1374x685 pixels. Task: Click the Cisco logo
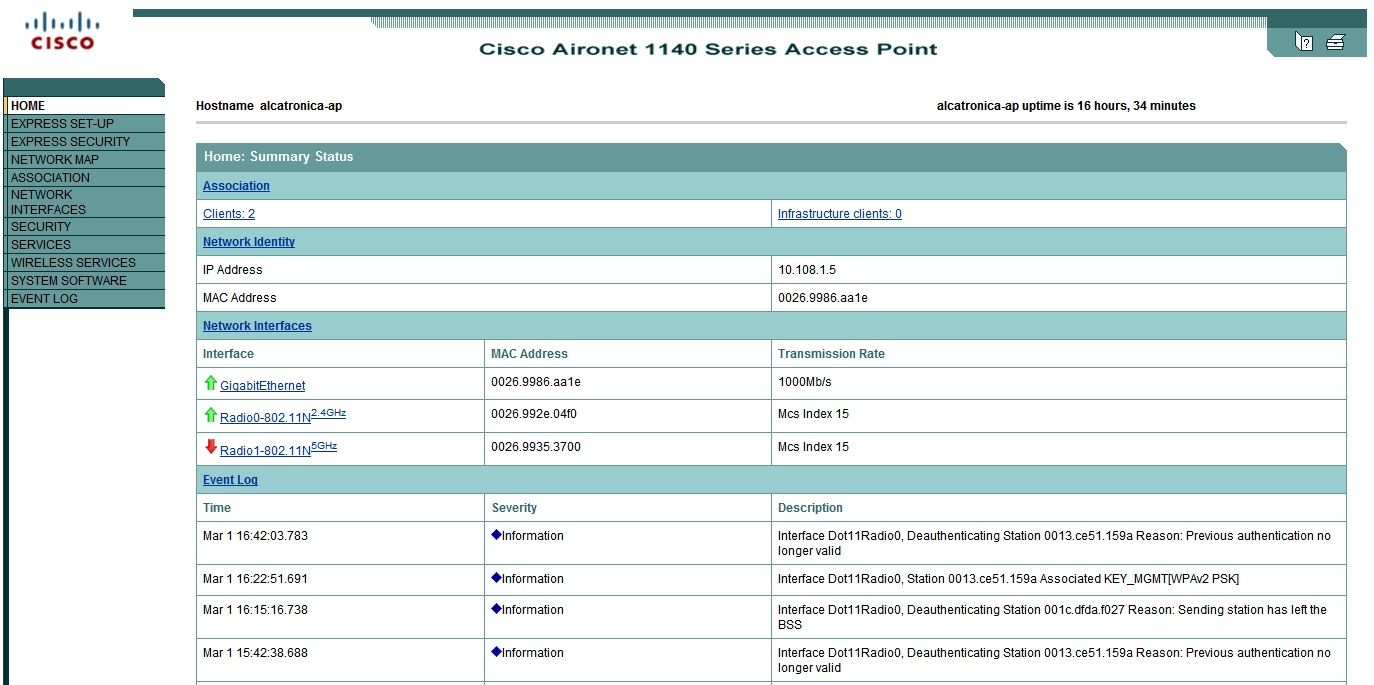pyautogui.click(x=62, y=31)
